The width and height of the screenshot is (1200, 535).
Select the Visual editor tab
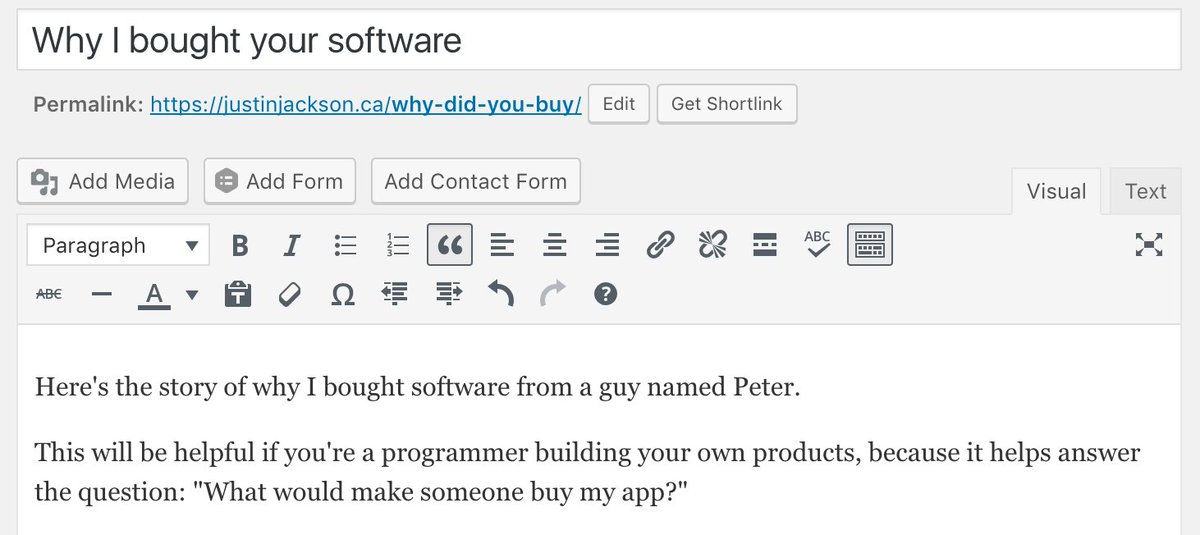[x=1056, y=191]
